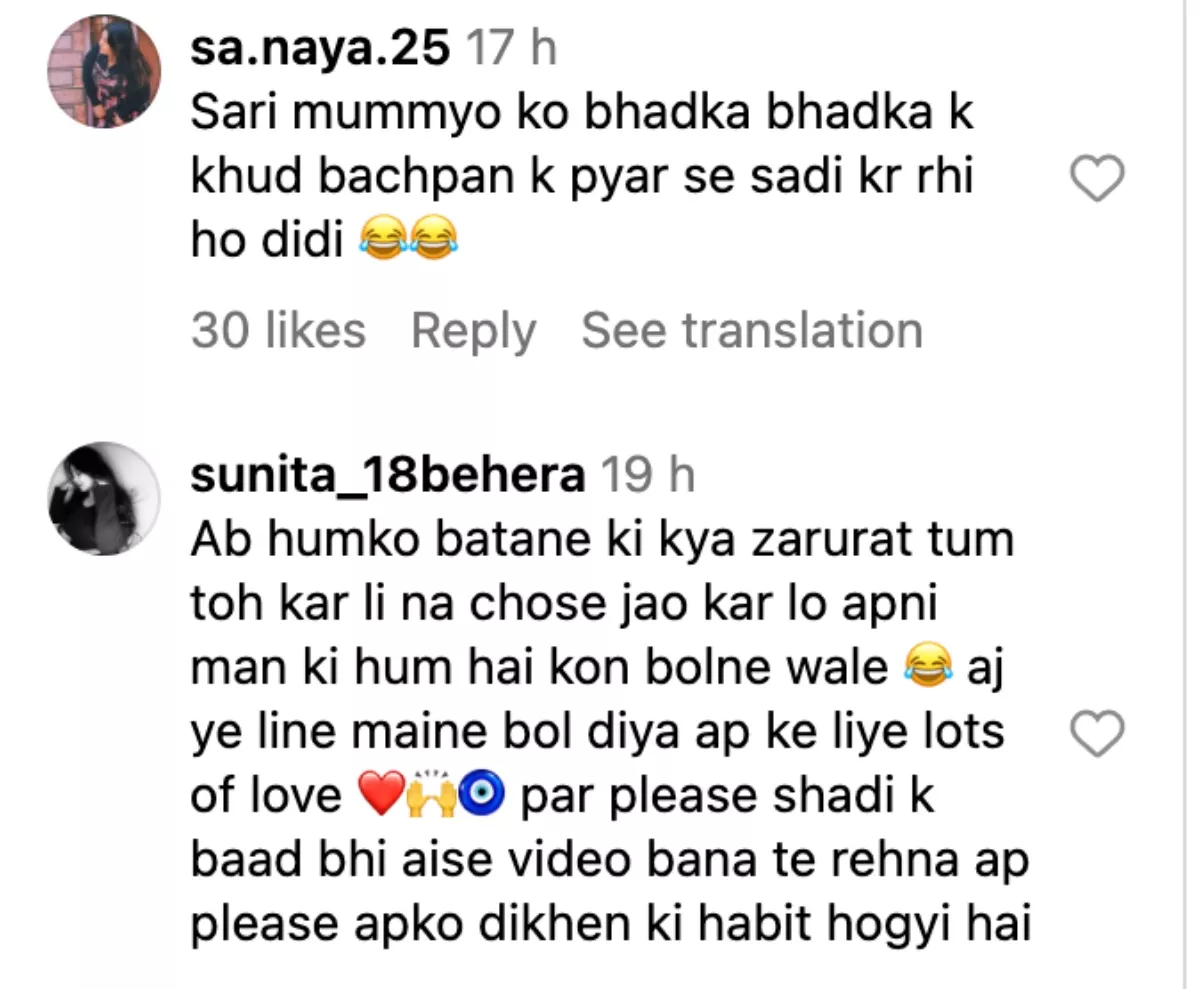This screenshot has height=989, width=1200.
Task: Show translation of sa.naya.25's comment
Action: [x=751, y=330]
